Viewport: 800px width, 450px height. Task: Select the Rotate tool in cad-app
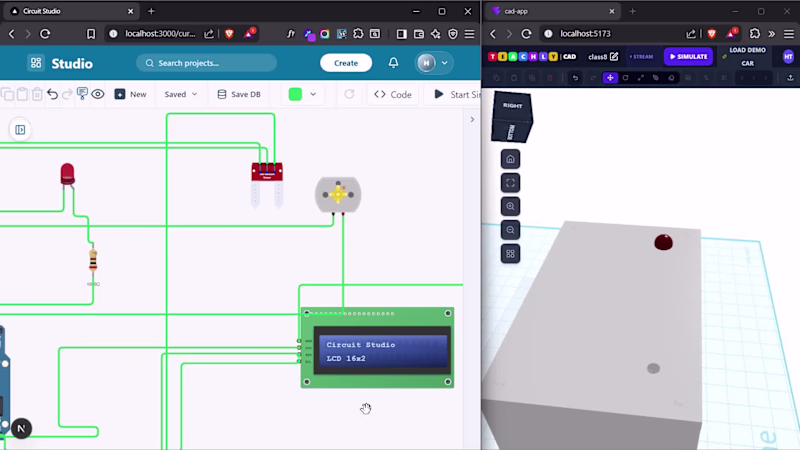[626, 78]
